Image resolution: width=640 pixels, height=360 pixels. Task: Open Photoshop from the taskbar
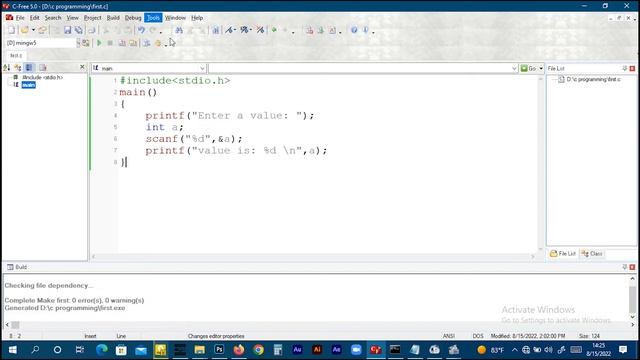click(x=219, y=350)
